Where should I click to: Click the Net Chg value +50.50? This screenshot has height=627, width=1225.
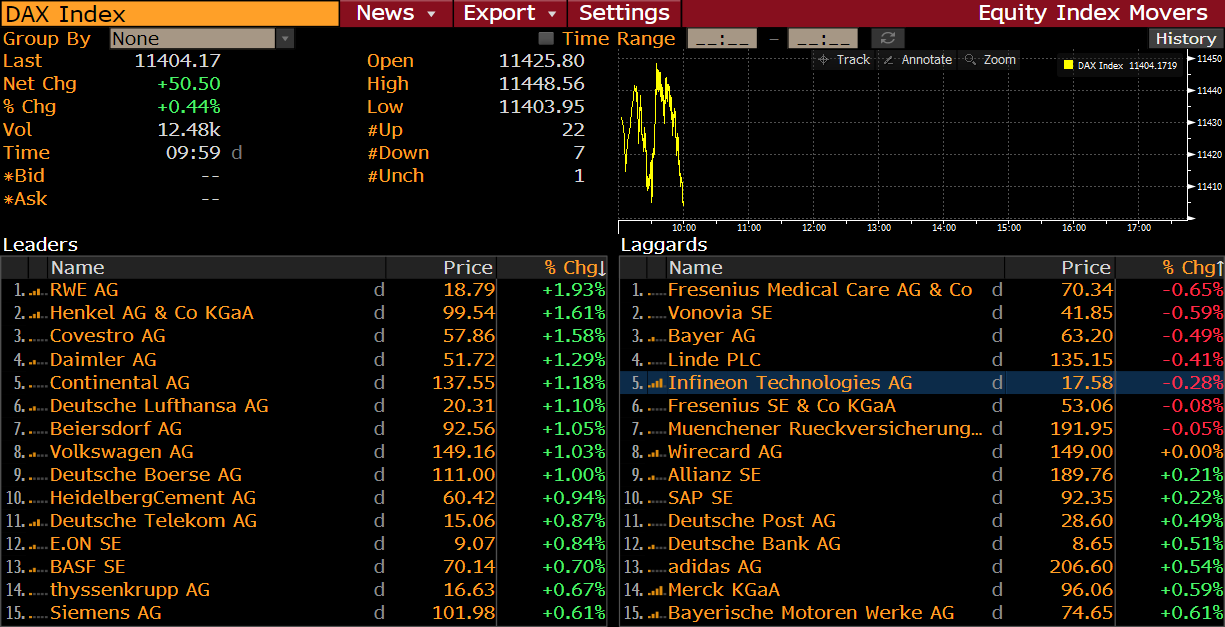pos(188,84)
